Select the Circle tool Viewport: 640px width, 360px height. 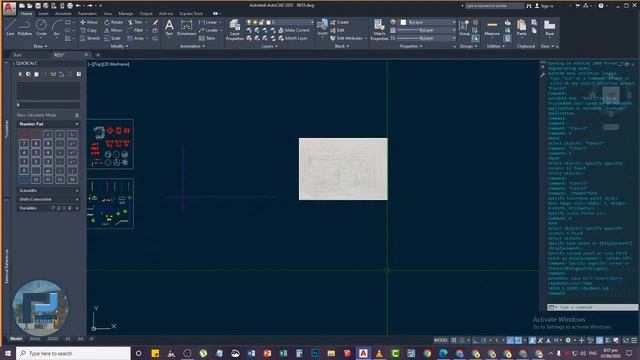(41, 28)
